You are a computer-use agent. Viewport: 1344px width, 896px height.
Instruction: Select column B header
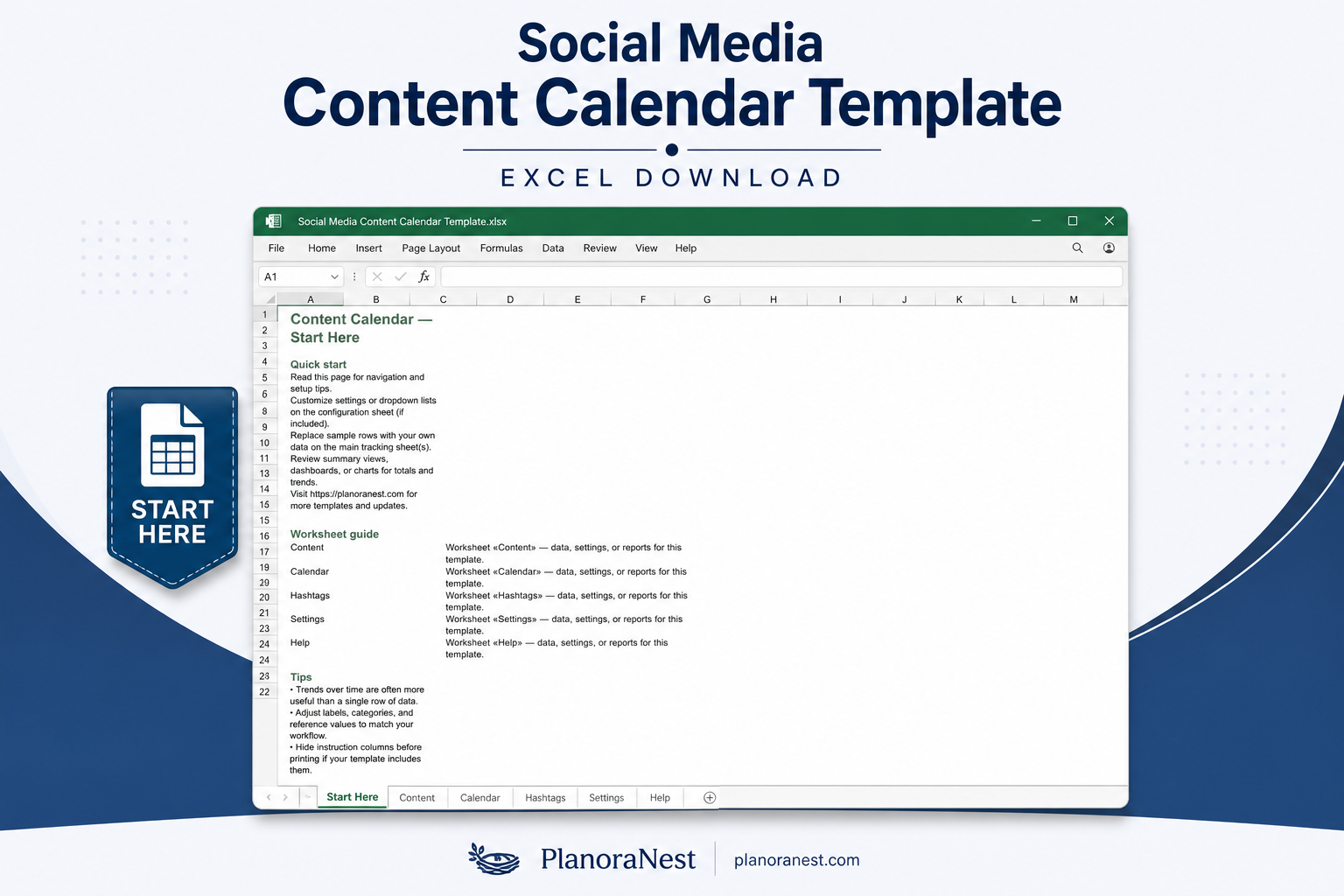click(376, 299)
